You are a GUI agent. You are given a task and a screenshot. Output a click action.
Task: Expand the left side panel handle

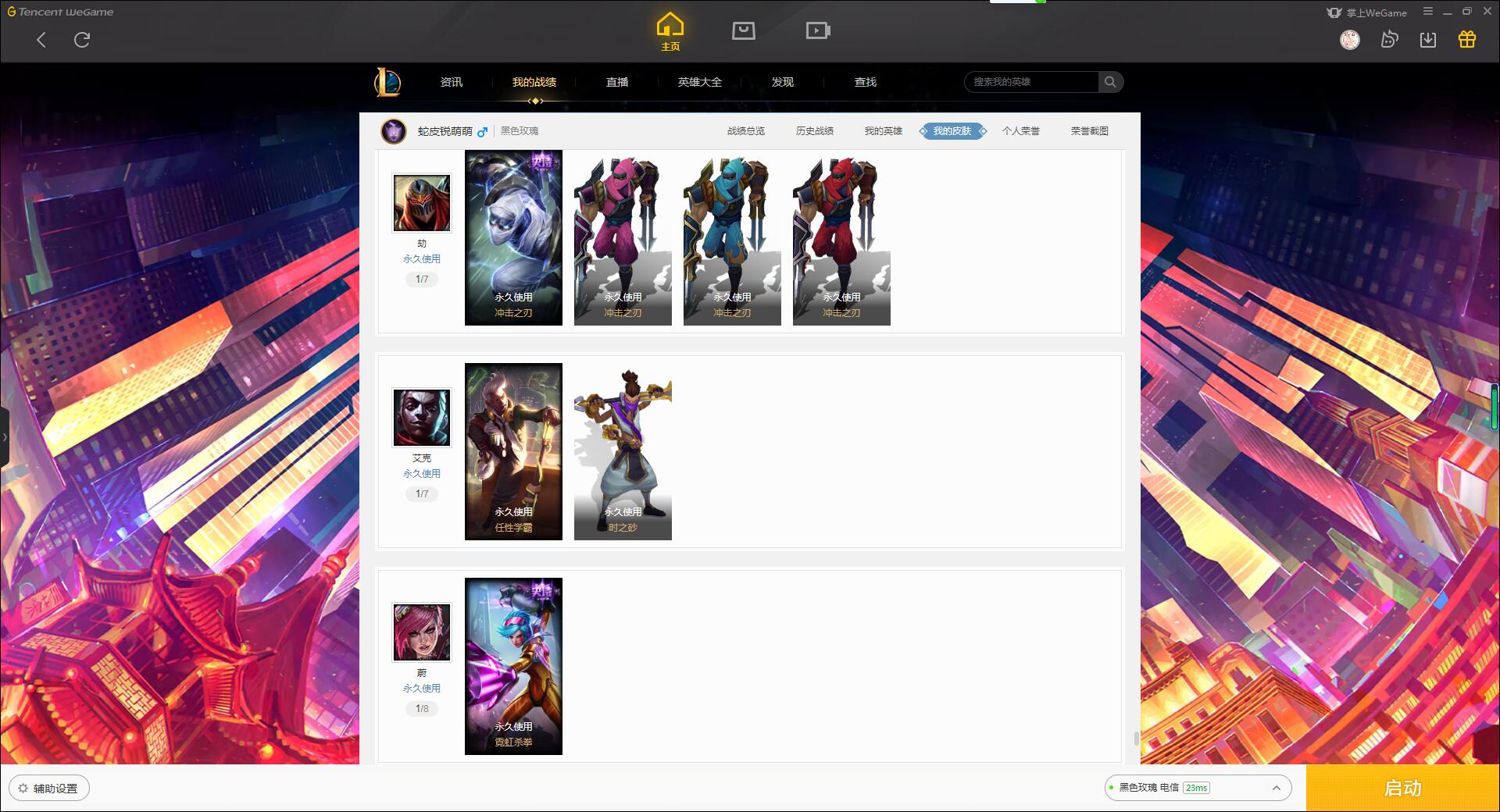click(x=4, y=437)
